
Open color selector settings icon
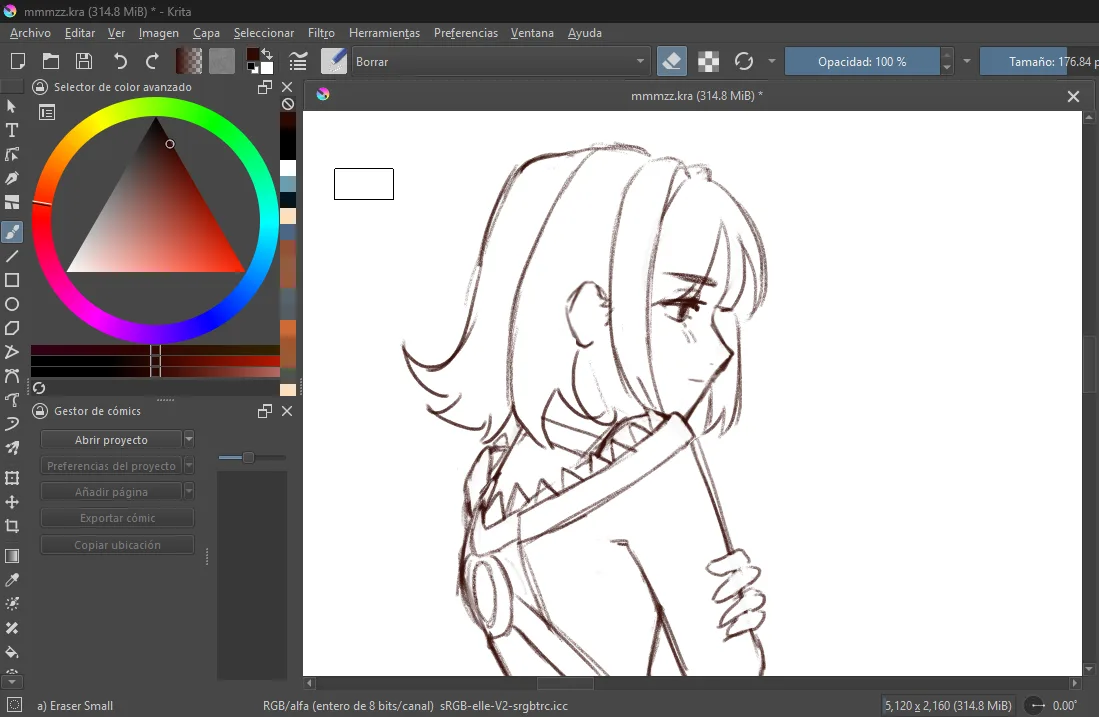tap(47, 112)
